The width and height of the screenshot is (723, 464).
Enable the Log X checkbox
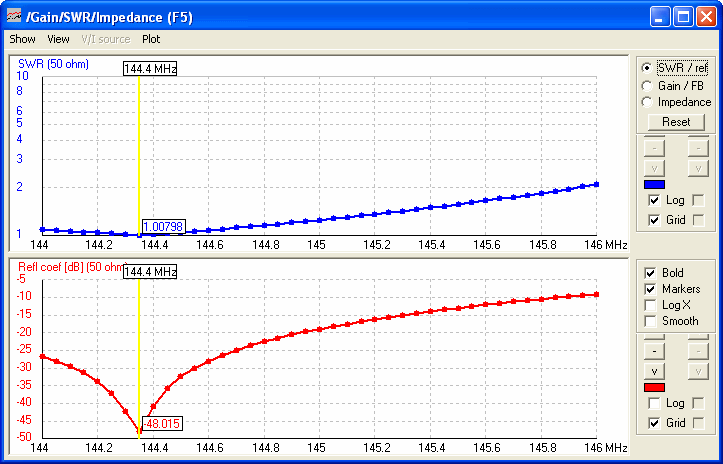coord(650,305)
